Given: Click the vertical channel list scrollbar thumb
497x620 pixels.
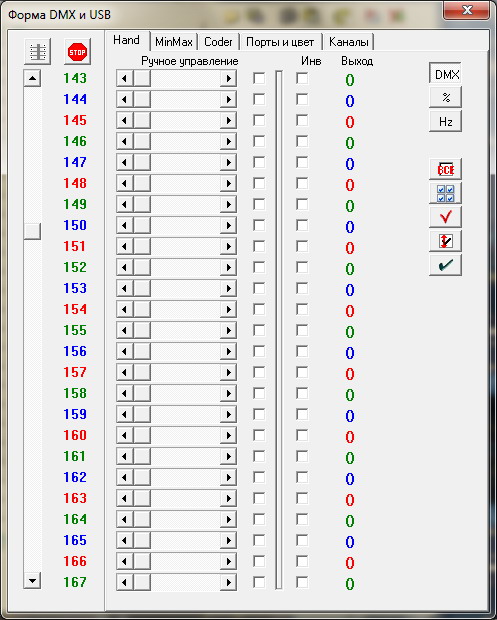Looking at the screenshot, I should coord(32,231).
